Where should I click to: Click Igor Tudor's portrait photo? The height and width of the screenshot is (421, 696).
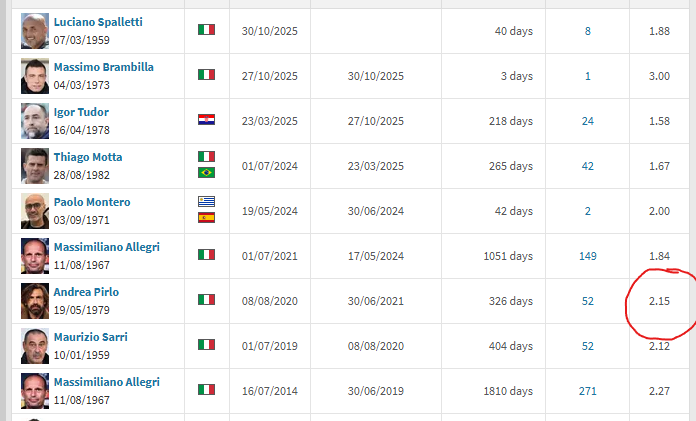coord(35,121)
